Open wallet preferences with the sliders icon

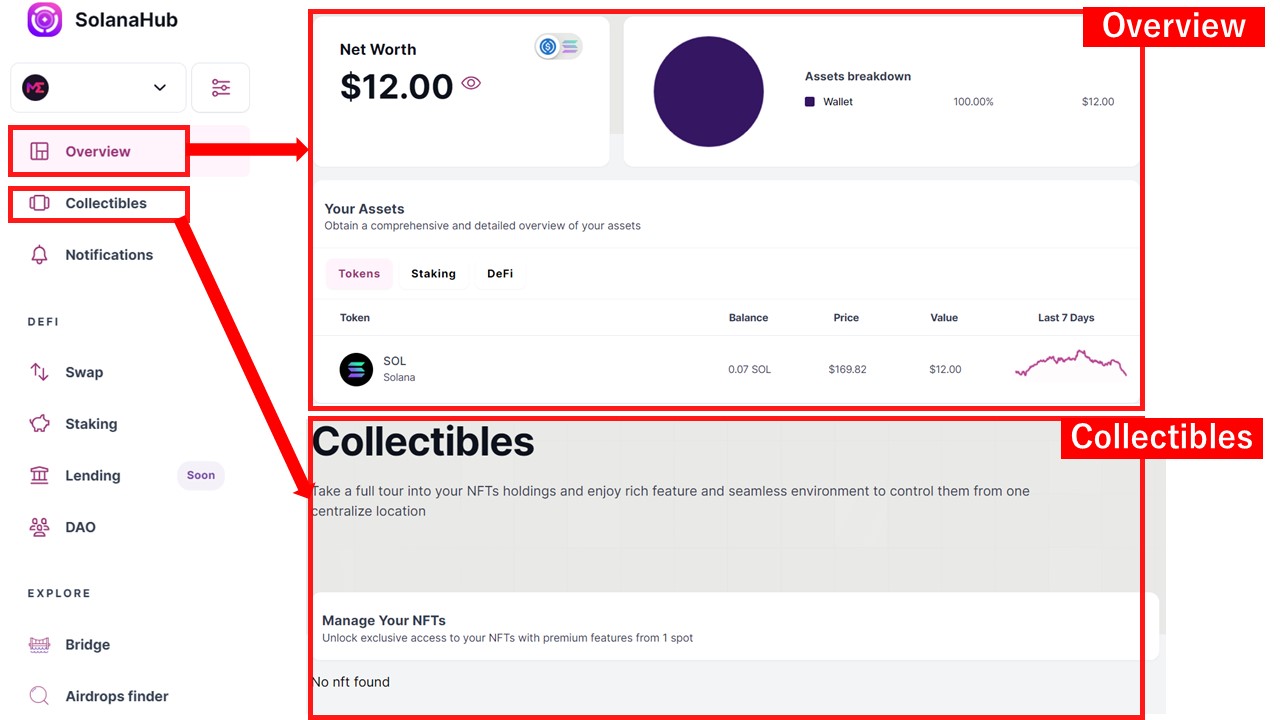click(220, 87)
